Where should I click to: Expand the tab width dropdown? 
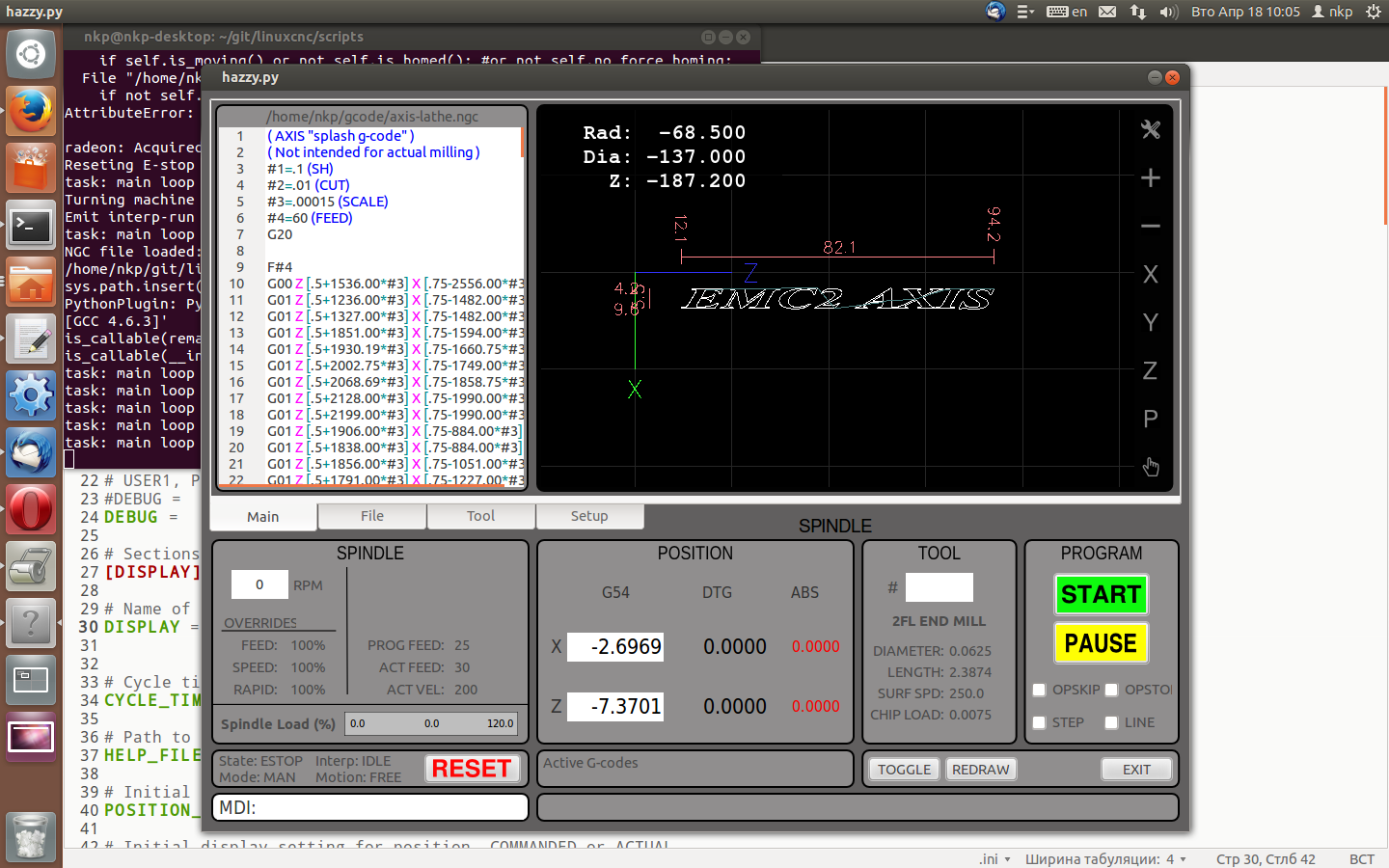pyautogui.click(x=1105, y=859)
